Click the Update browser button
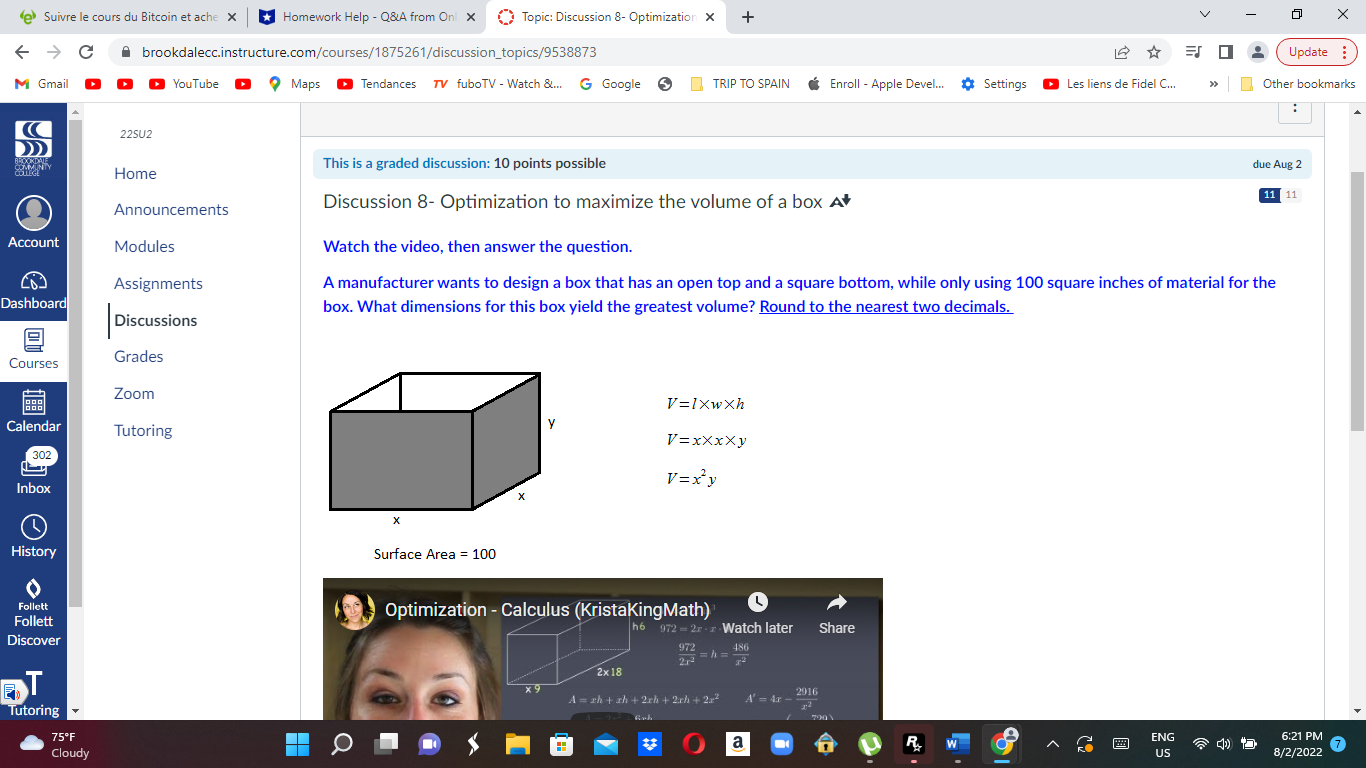The width and height of the screenshot is (1366, 768). pos(1313,52)
